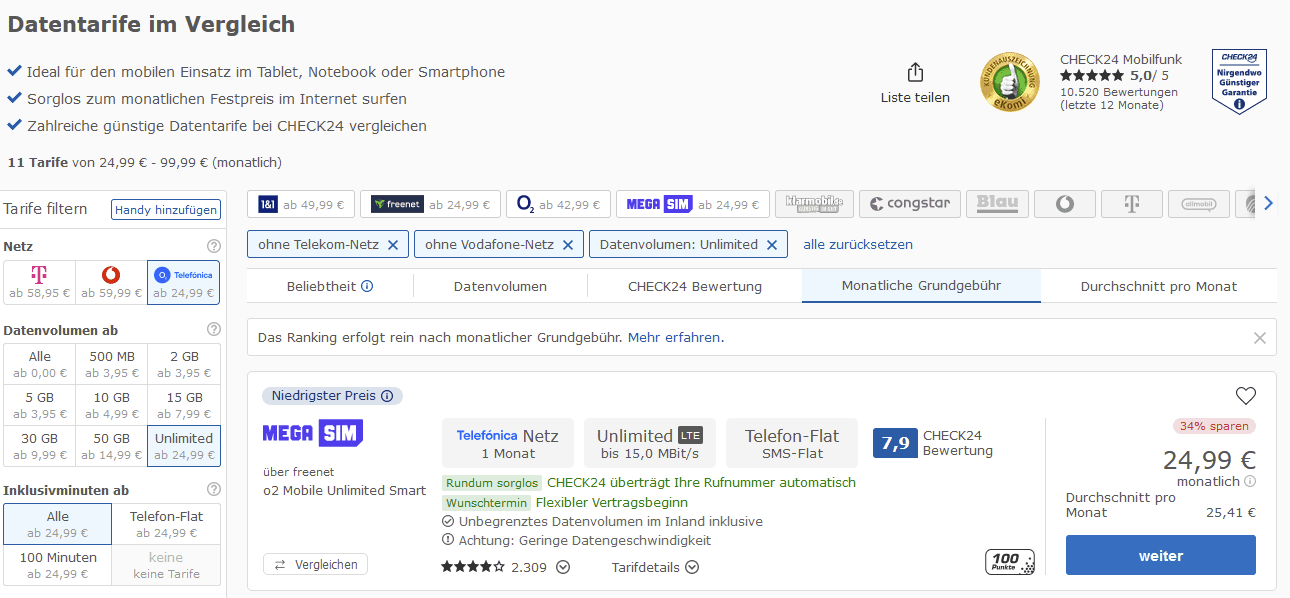
Task: Select Inklusivminuten Telefon-Flat option
Action: [x=166, y=524]
